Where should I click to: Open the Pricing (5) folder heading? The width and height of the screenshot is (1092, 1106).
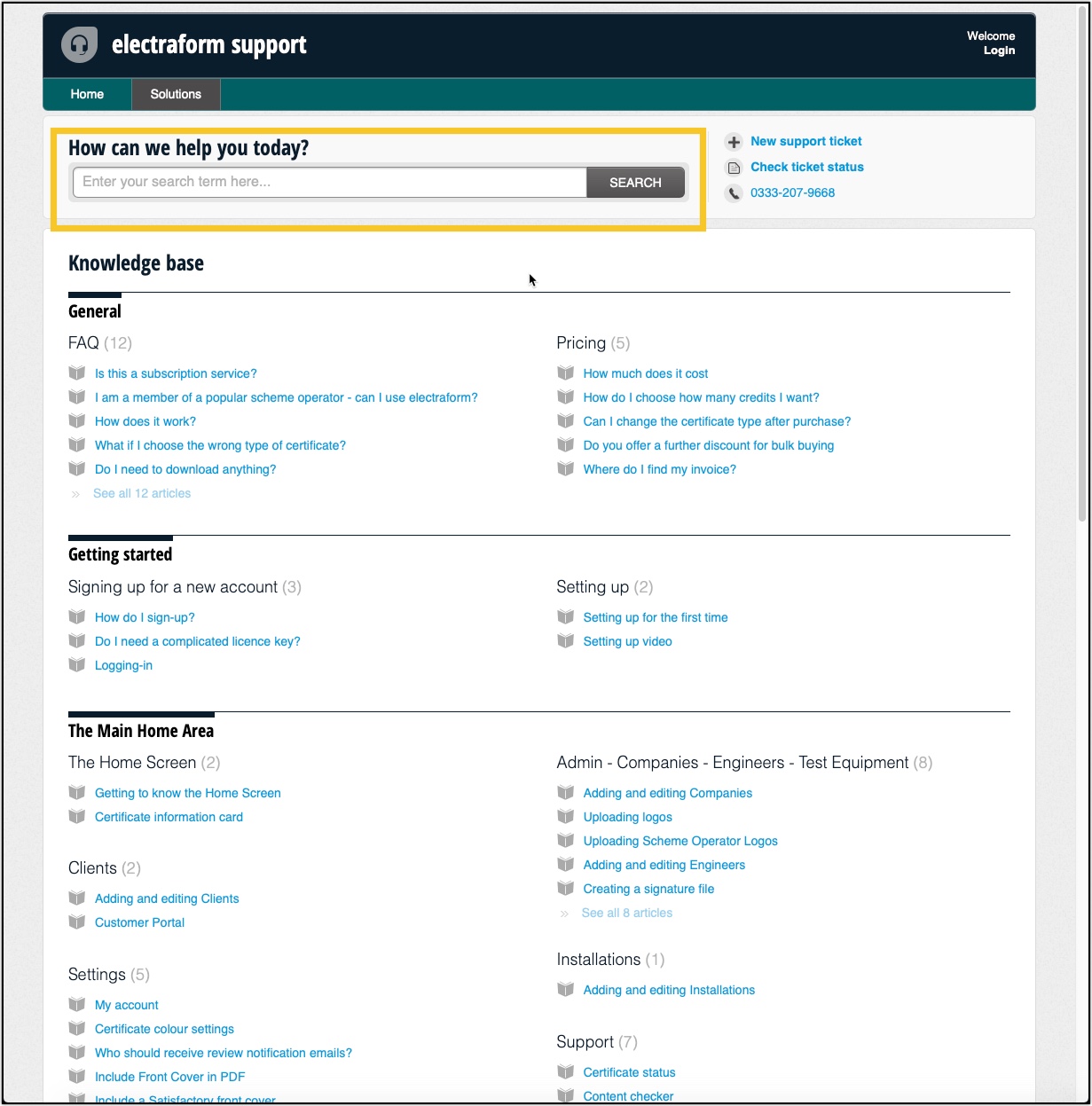point(593,343)
